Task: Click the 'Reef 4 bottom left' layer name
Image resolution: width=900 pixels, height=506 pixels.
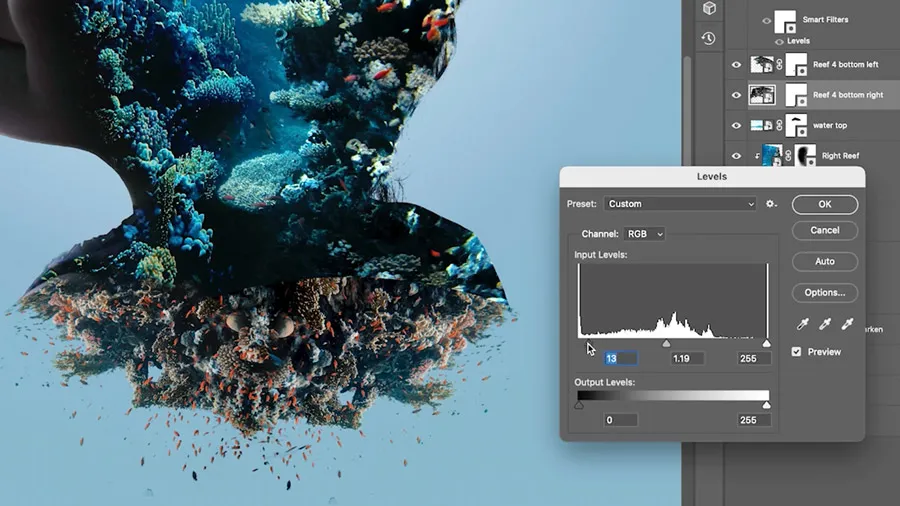Action: 845,65
